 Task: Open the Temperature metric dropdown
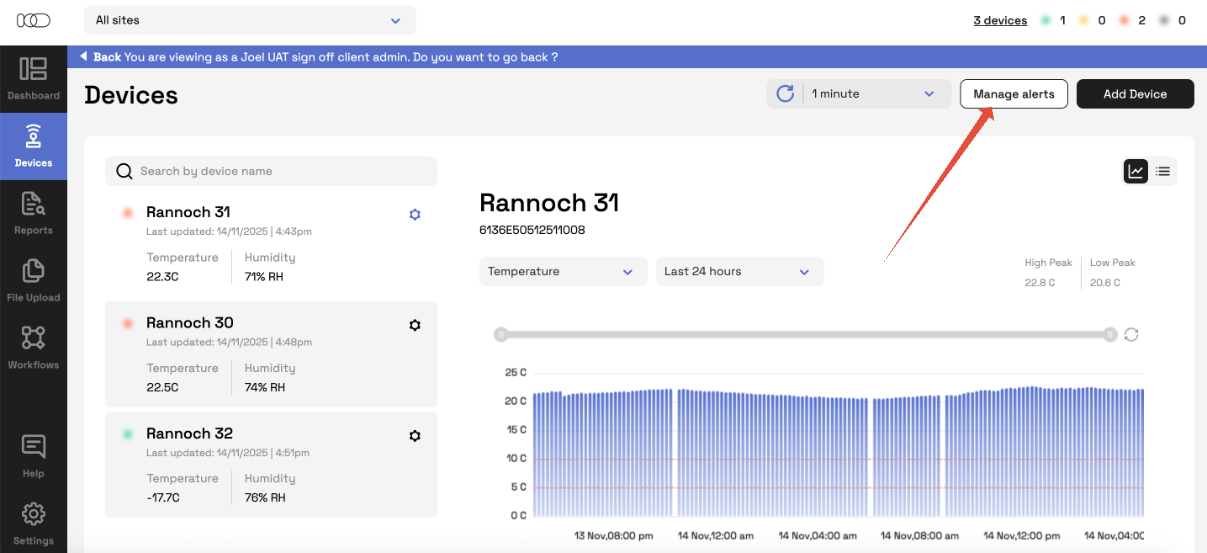561,271
